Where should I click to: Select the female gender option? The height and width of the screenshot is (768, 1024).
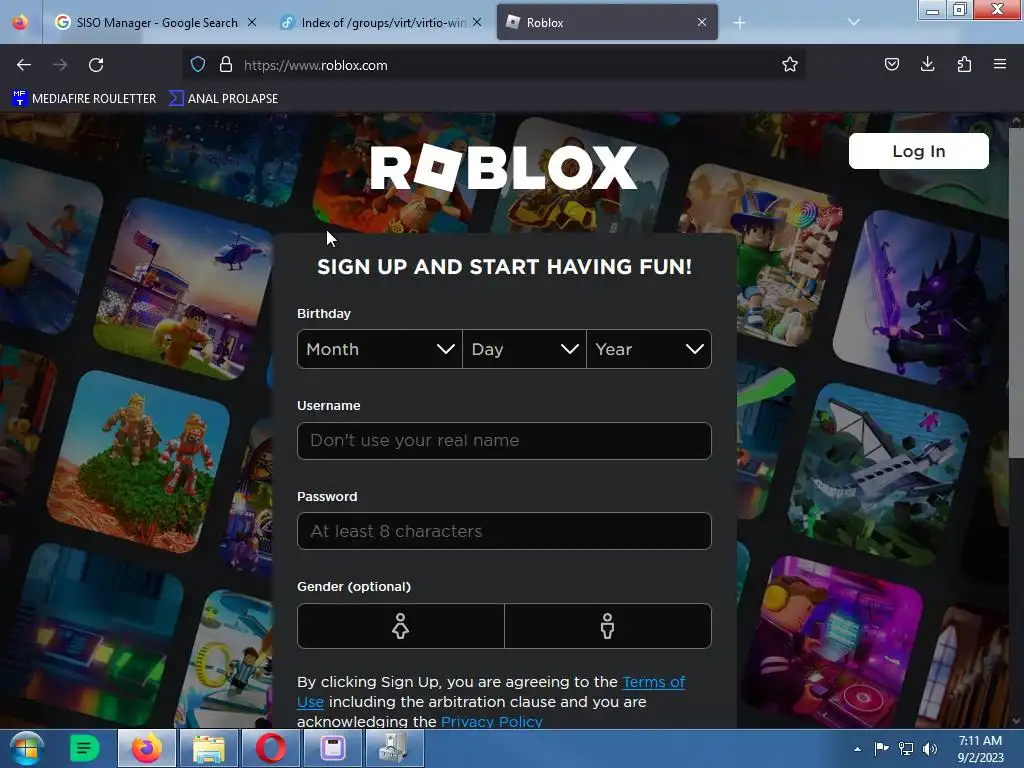(400, 626)
